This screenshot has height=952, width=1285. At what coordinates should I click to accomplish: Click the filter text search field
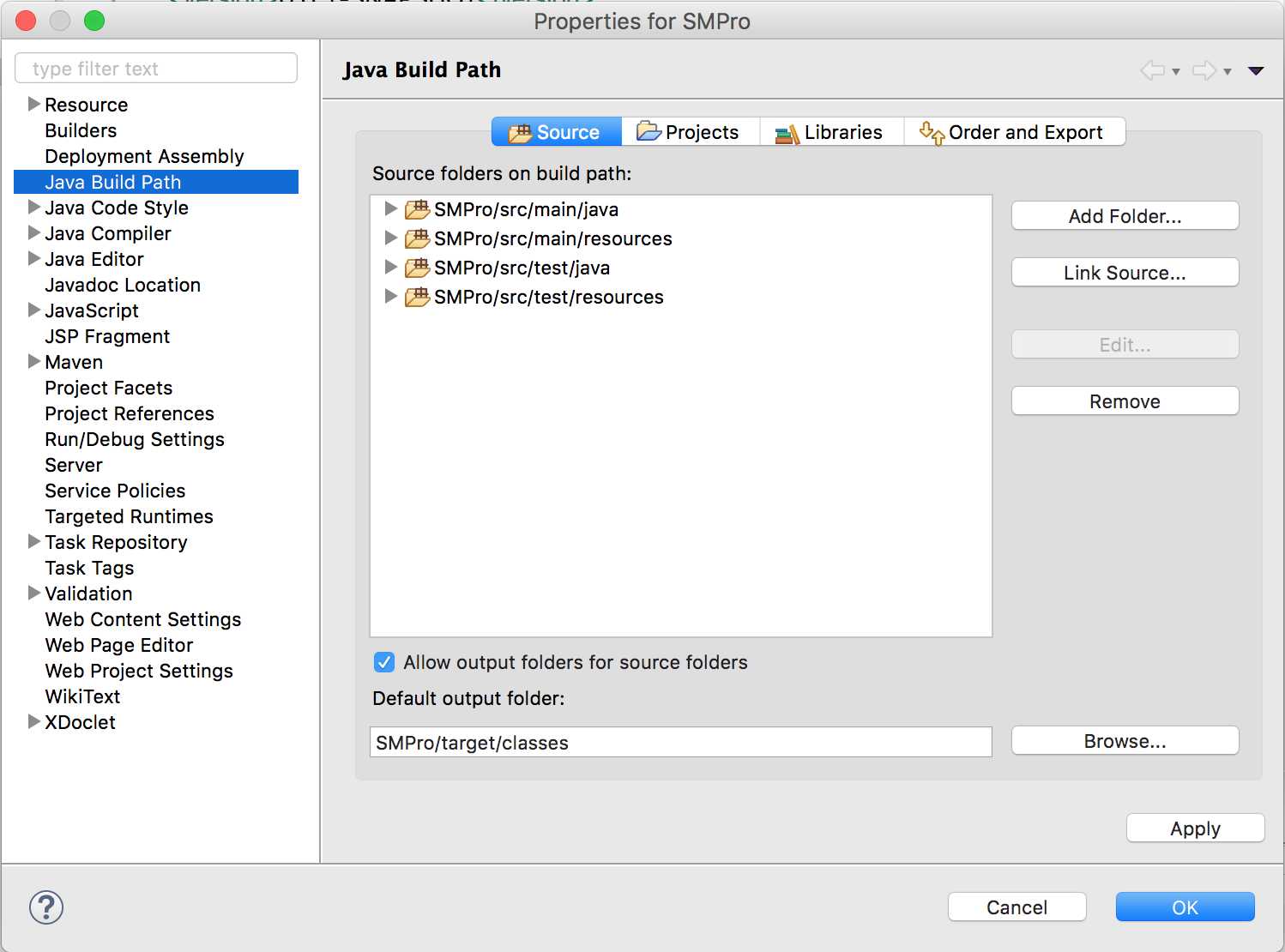pos(156,69)
